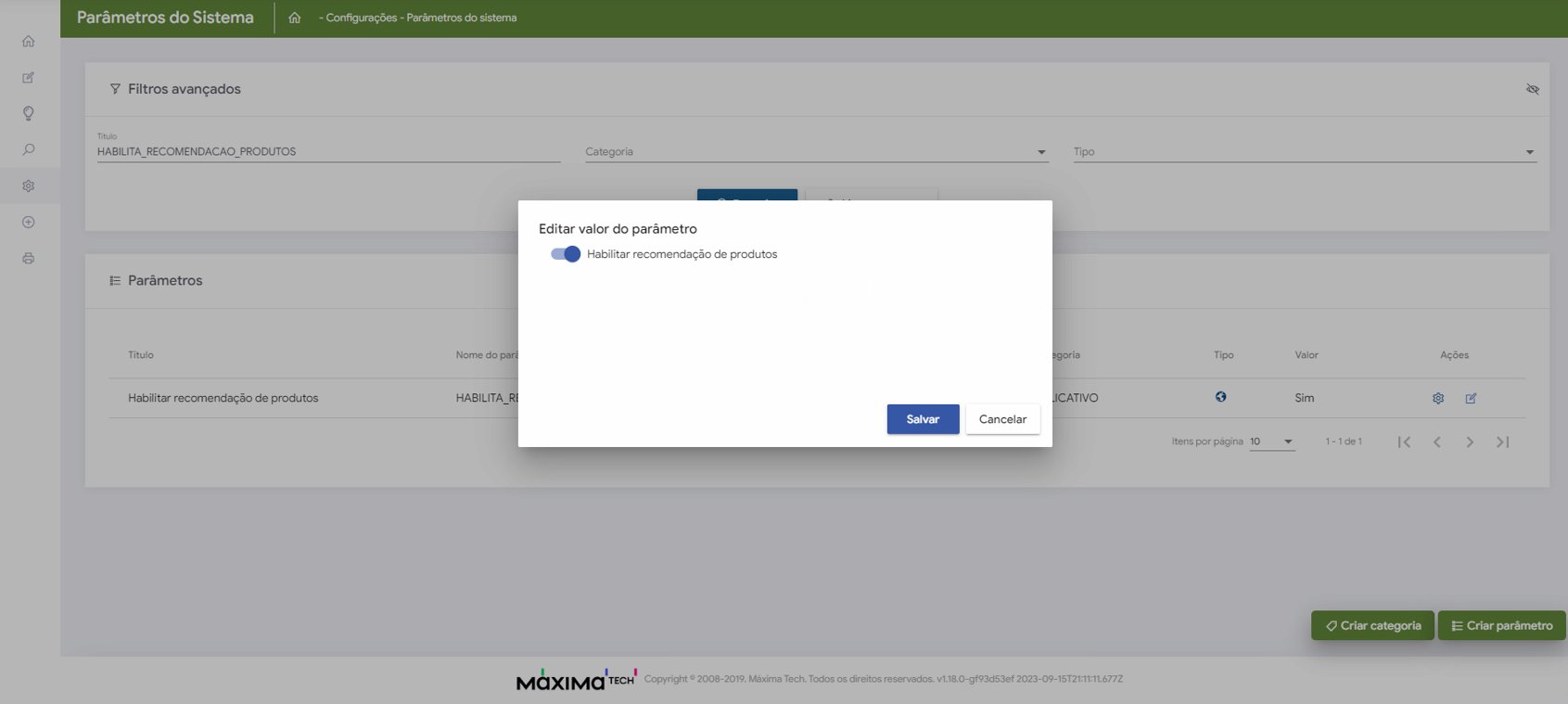This screenshot has width=1568, height=704.
Task: Click the Máxima Tech logo in the footer
Action: coord(576,680)
